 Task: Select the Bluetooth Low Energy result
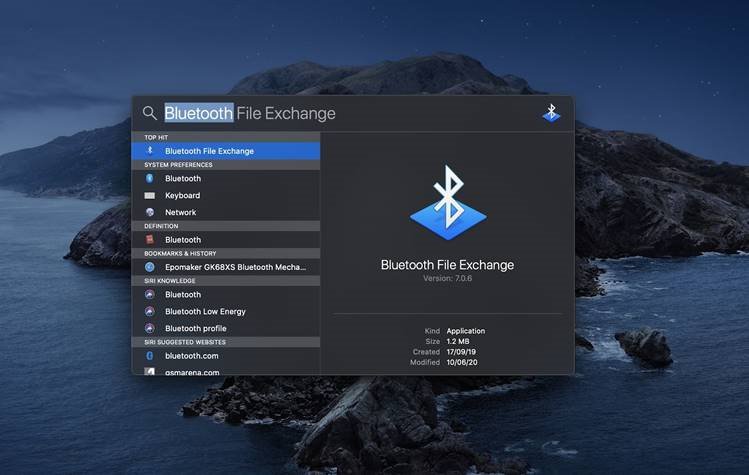coord(225,312)
